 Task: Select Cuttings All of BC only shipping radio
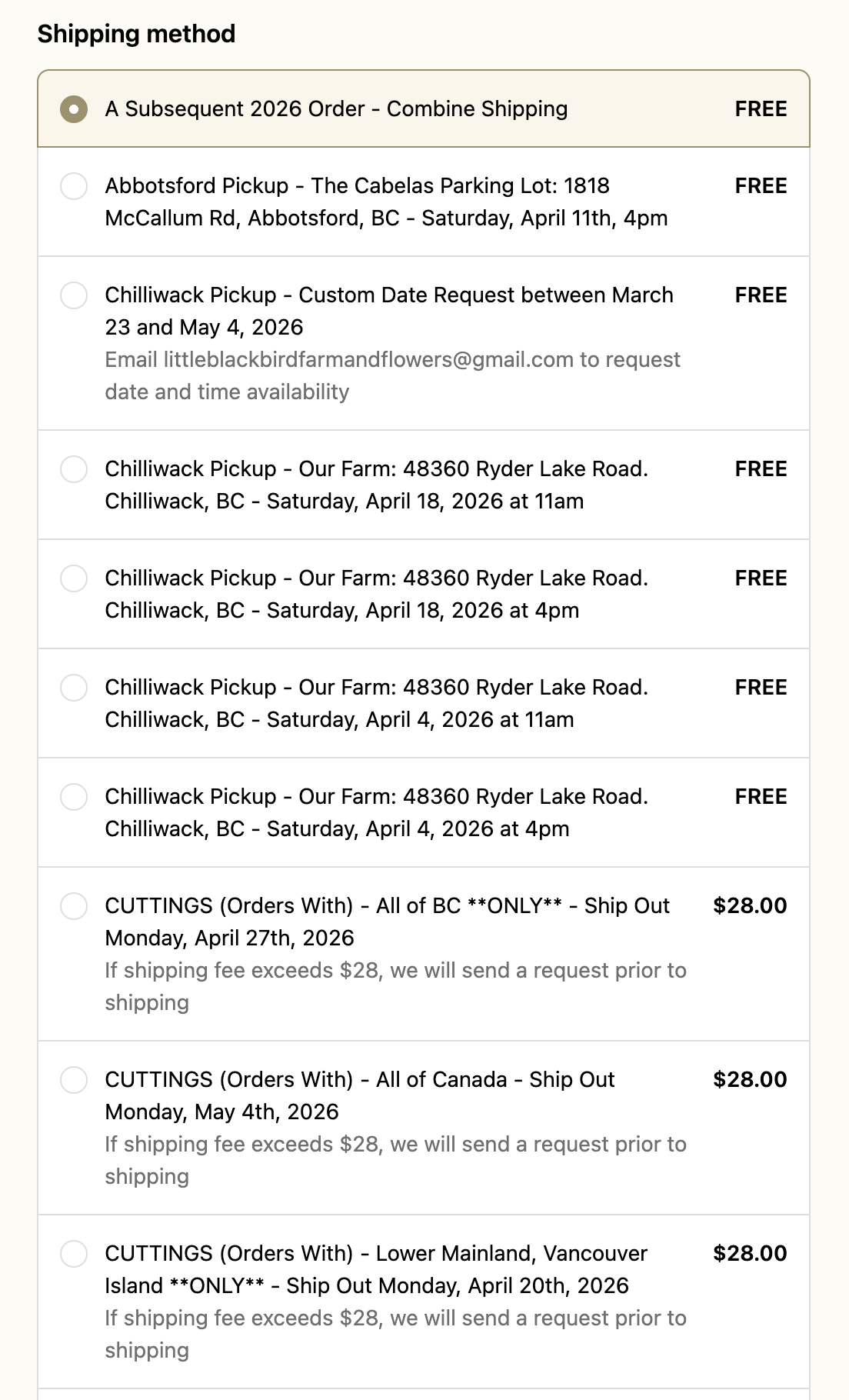pyautogui.click(x=74, y=906)
